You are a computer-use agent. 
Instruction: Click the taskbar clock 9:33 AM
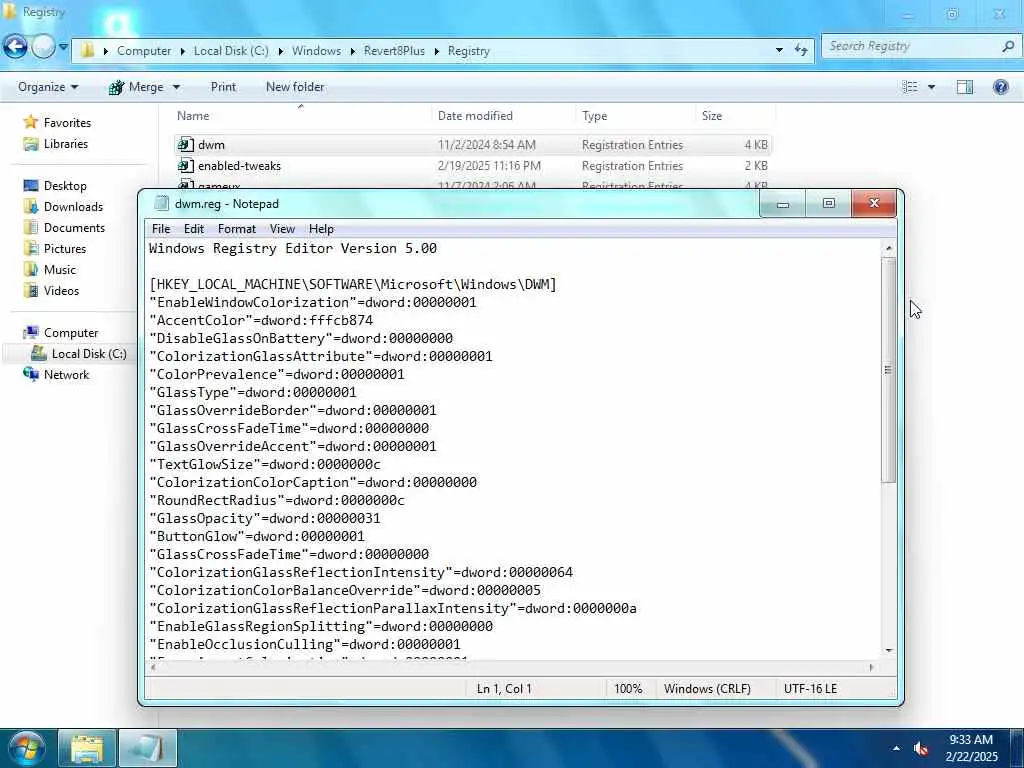point(971,740)
